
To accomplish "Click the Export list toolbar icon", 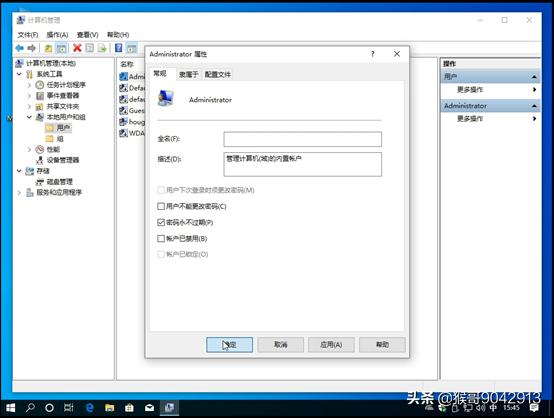I will point(102,48).
